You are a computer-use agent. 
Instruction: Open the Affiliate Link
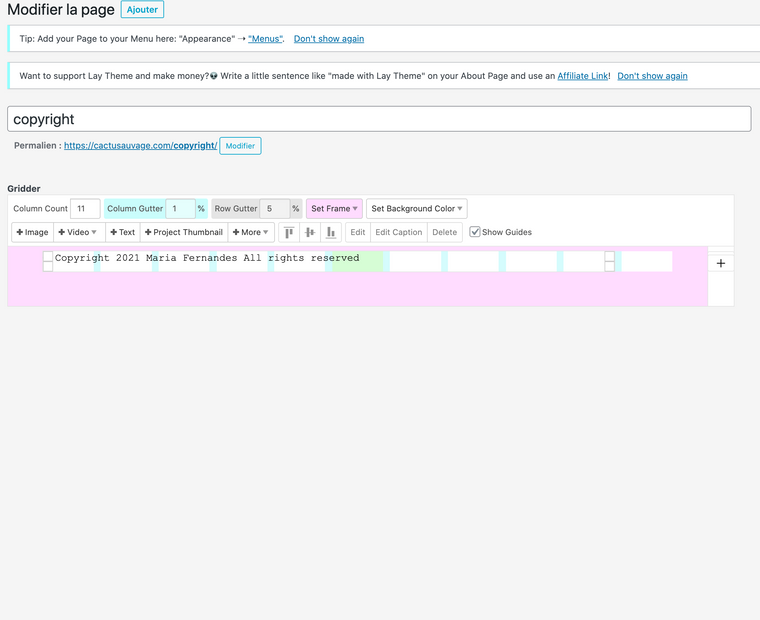click(582, 76)
